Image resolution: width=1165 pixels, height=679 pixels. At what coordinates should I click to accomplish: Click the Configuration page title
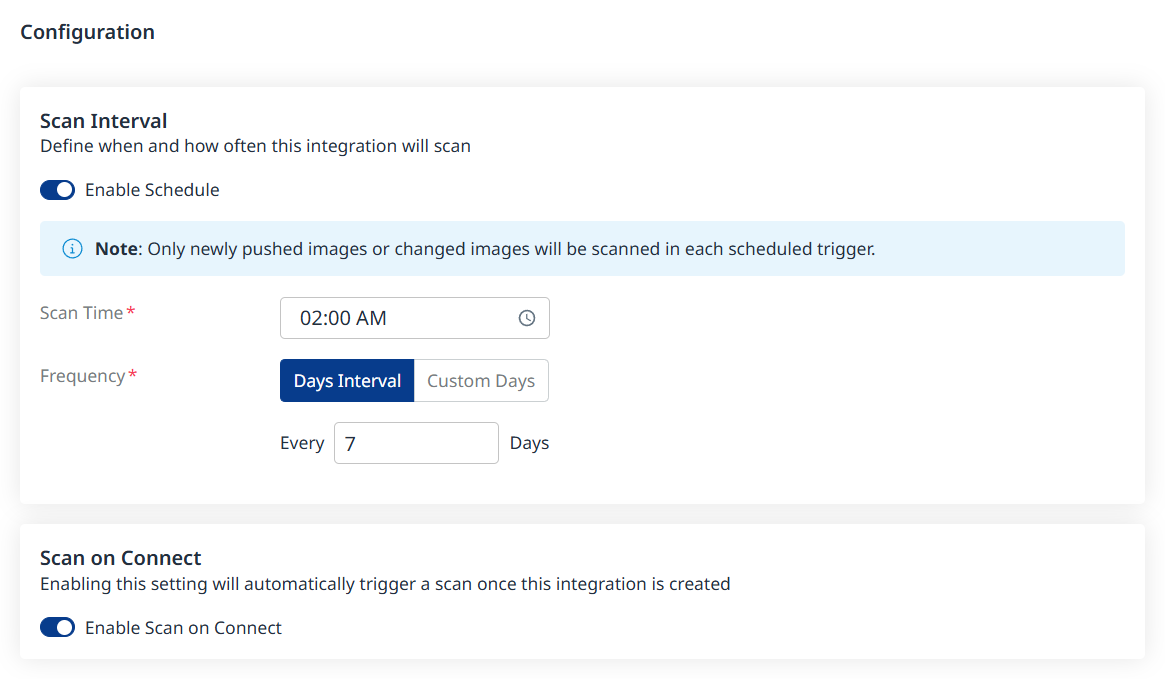pyautogui.click(x=88, y=32)
